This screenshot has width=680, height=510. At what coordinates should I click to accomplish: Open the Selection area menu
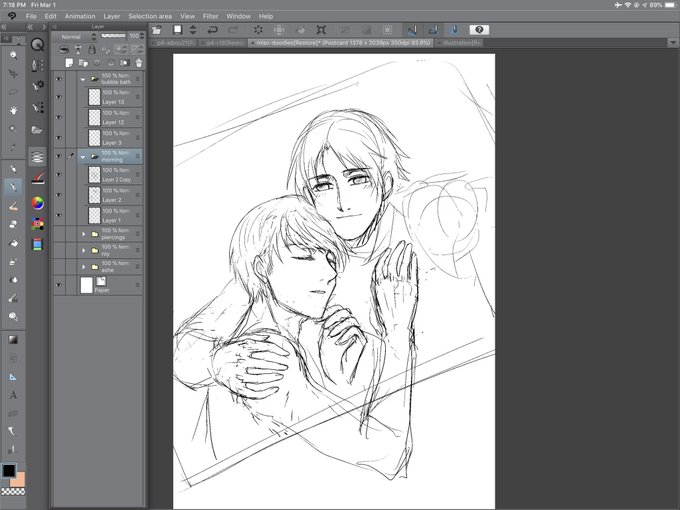tap(150, 16)
